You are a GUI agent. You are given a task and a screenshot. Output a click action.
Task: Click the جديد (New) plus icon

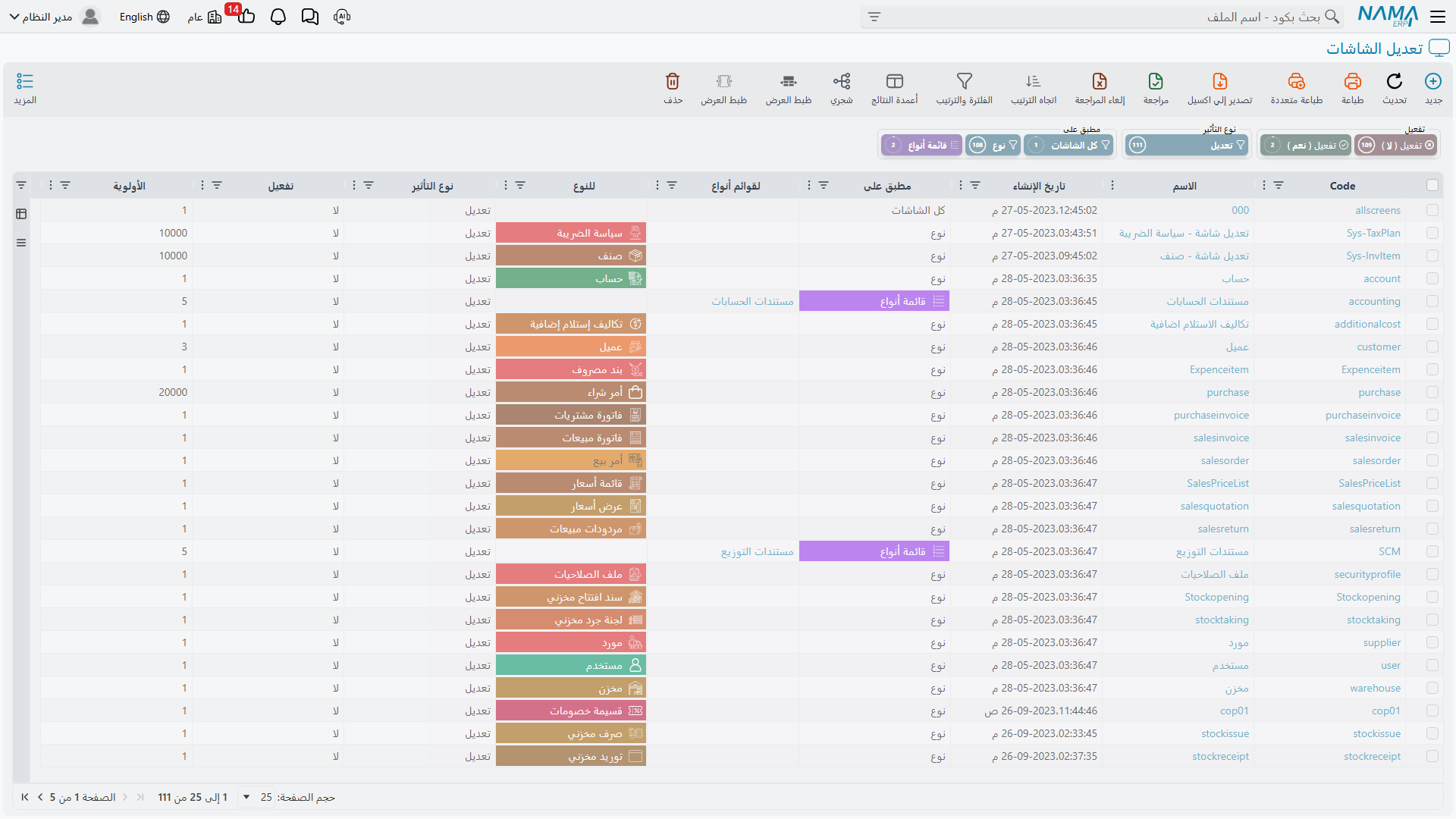tap(1432, 81)
